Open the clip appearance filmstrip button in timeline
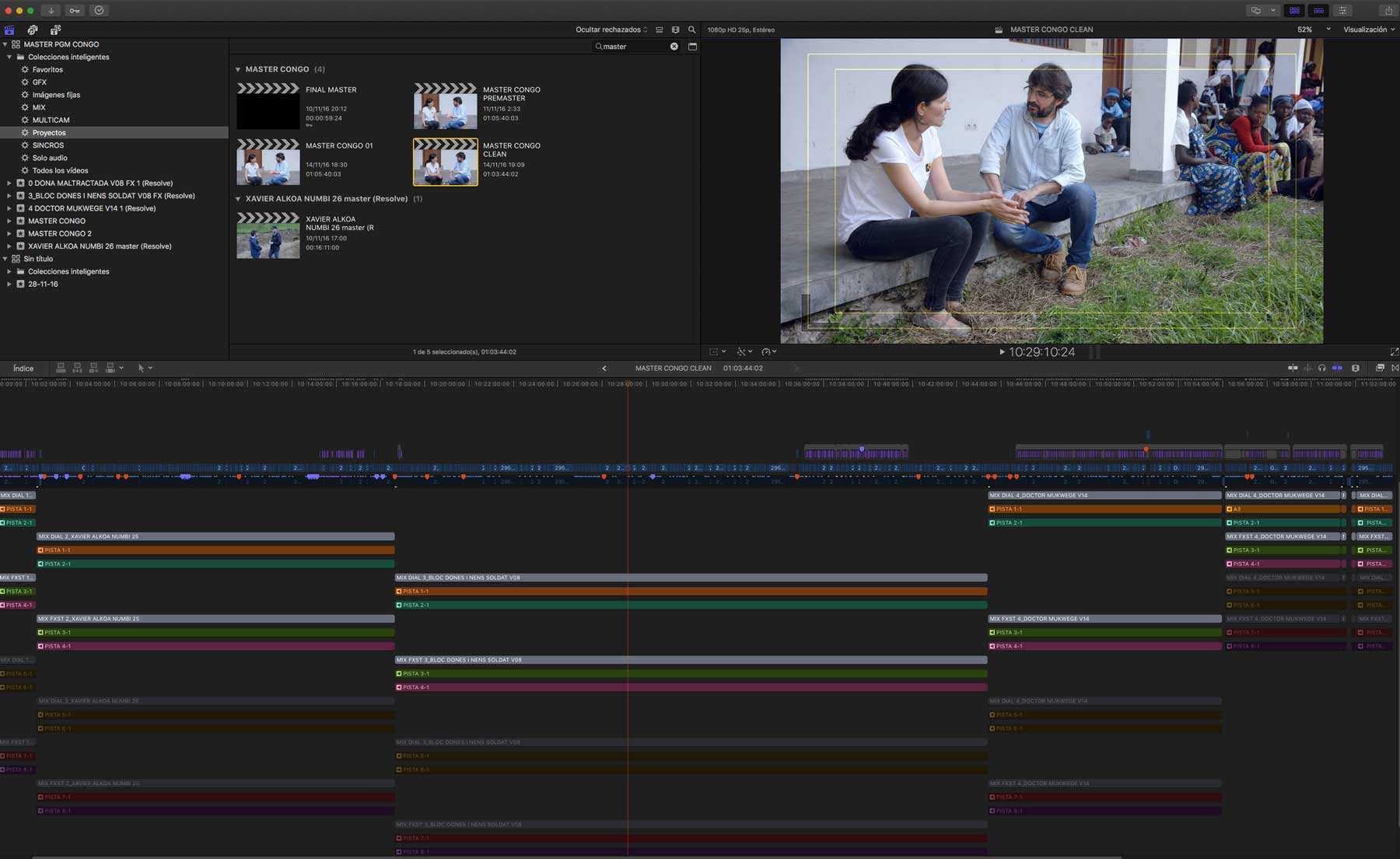Image resolution: width=1400 pixels, height=859 pixels. click(x=1356, y=368)
